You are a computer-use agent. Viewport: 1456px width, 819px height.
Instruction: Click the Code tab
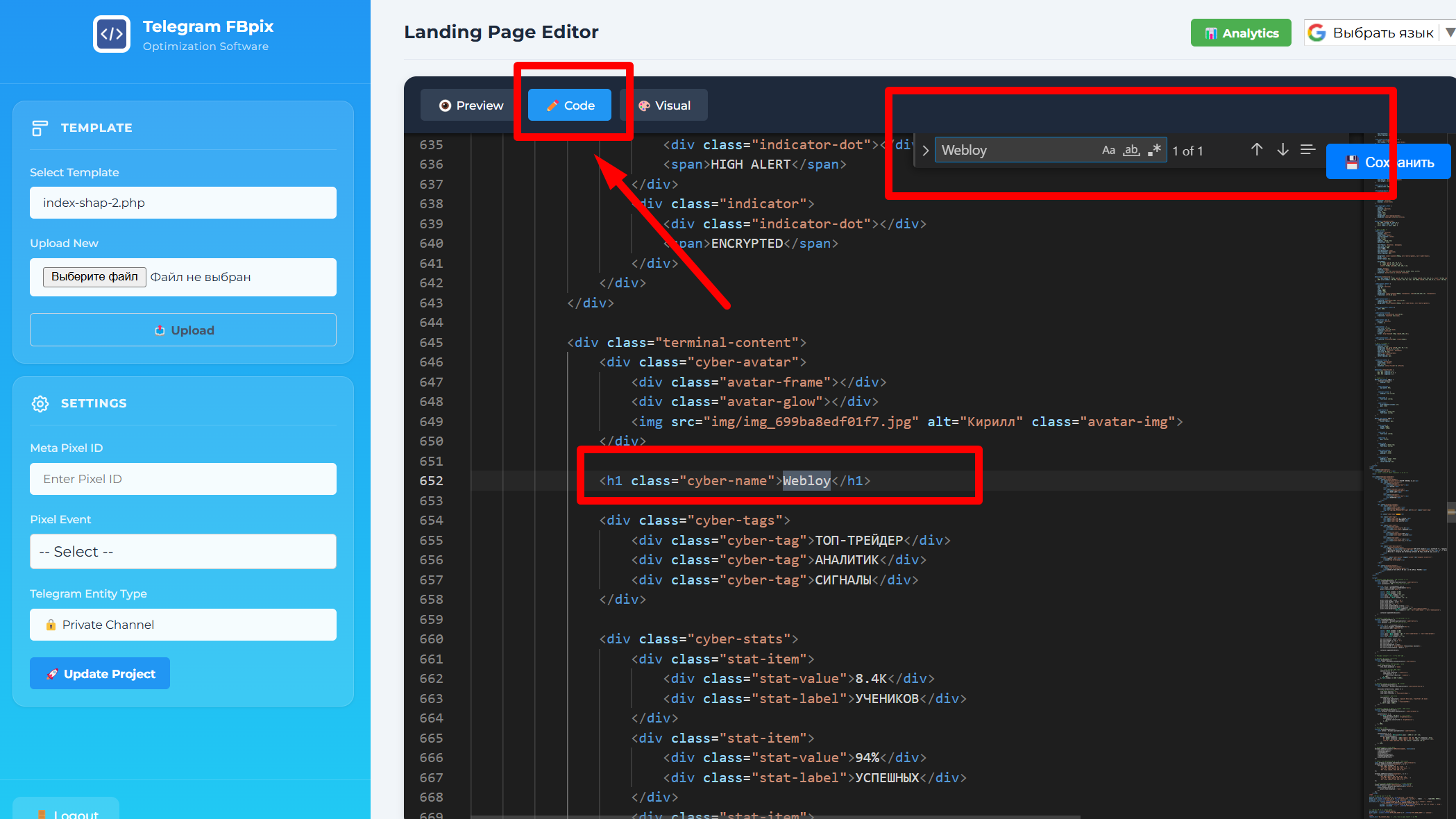pos(570,105)
